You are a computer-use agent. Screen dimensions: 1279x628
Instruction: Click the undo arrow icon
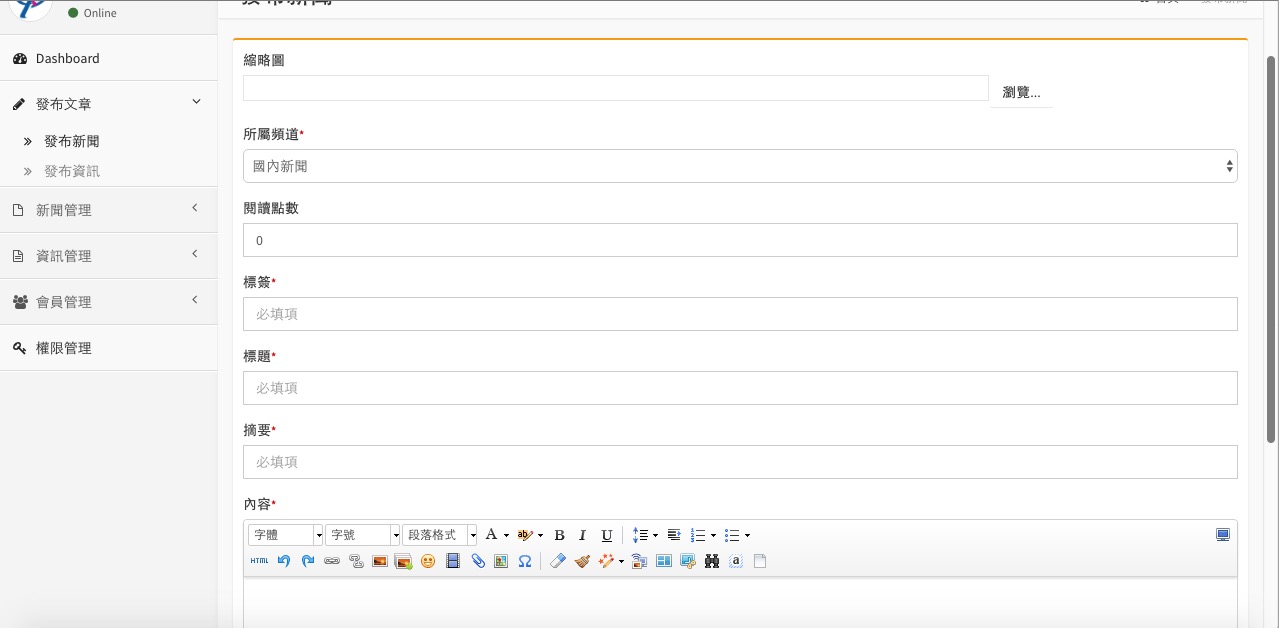coord(284,562)
